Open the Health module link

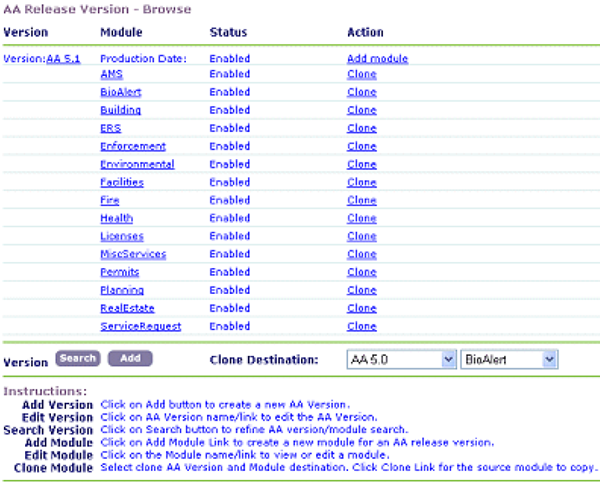click(x=116, y=218)
